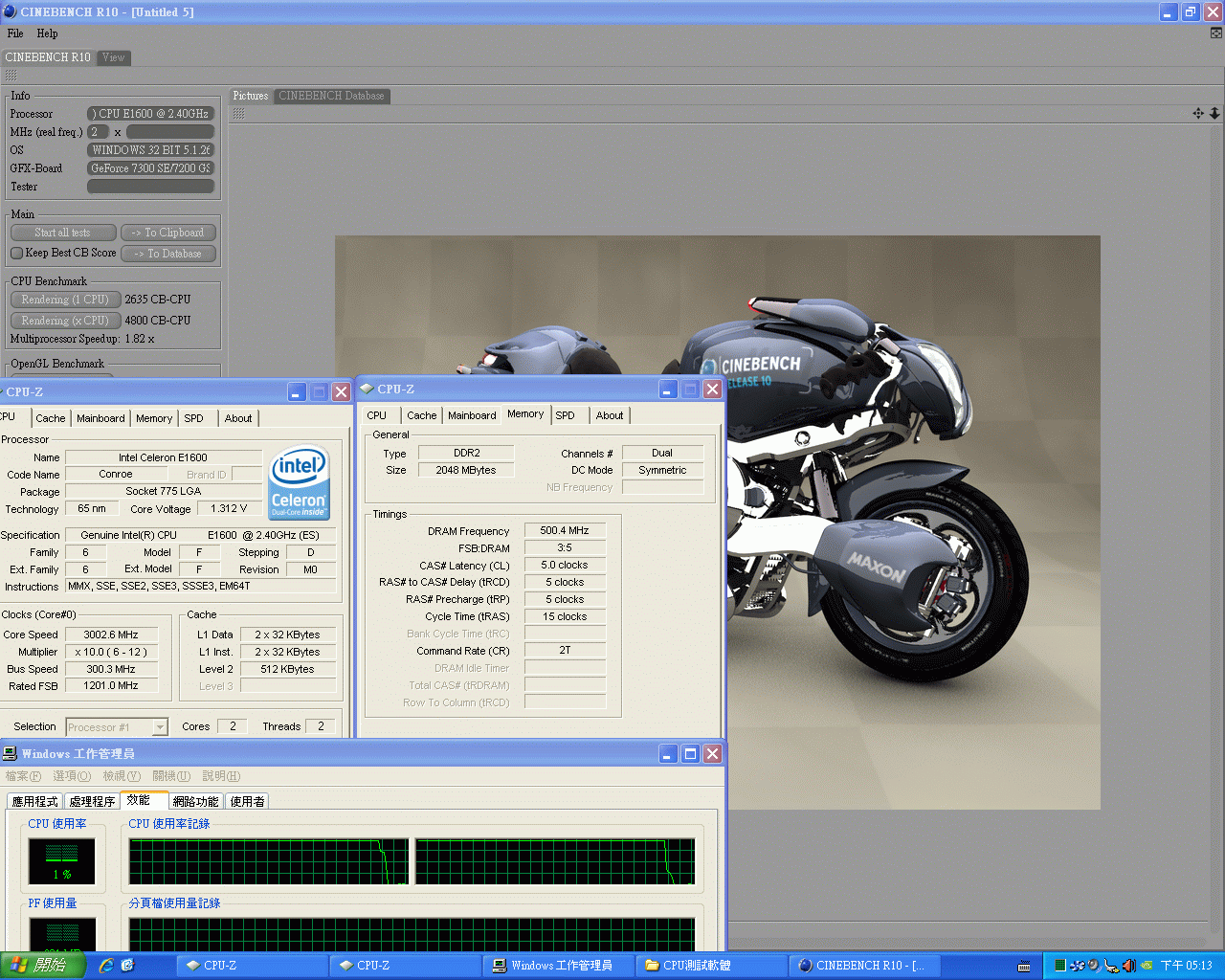Open About tab in left CPU-Z window
Image resolution: width=1225 pixels, height=980 pixels.
coord(238,418)
